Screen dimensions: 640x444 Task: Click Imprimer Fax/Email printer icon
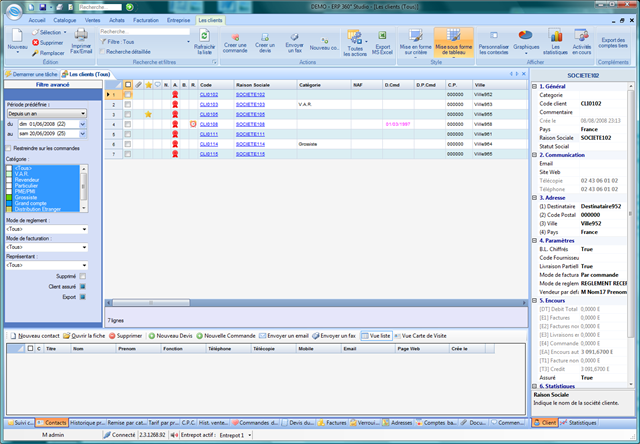(x=81, y=35)
